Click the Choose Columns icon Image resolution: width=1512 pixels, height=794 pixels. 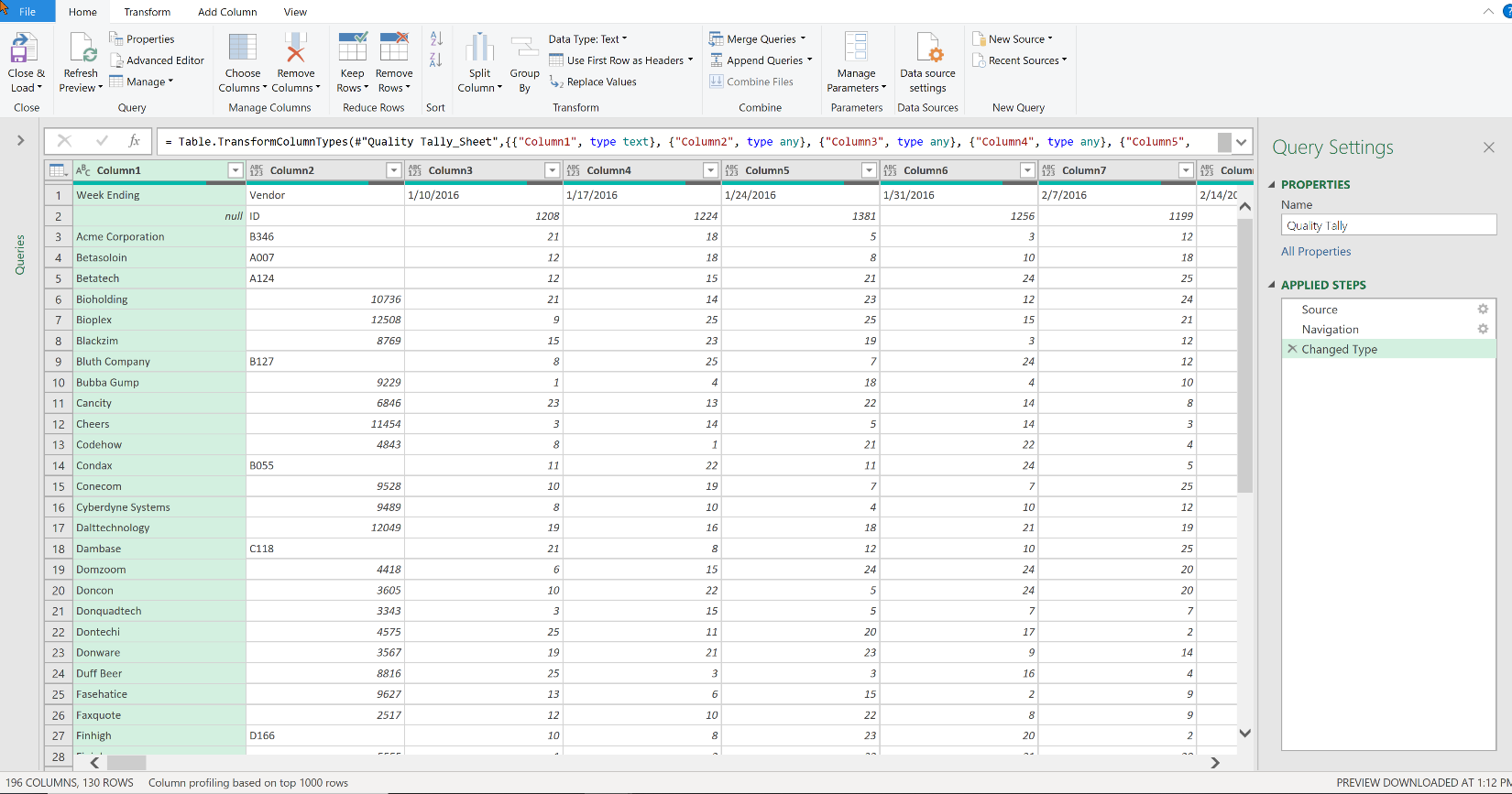243,48
